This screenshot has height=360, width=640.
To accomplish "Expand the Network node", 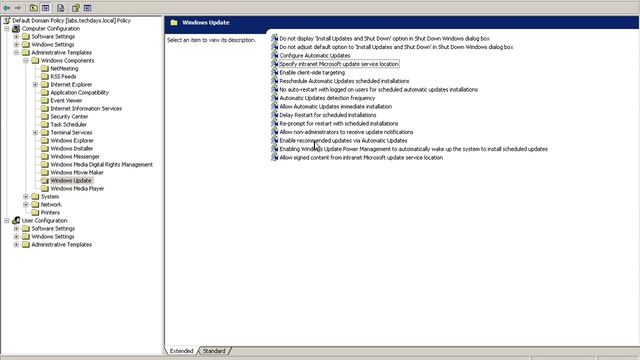I will (x=26, y=204).
